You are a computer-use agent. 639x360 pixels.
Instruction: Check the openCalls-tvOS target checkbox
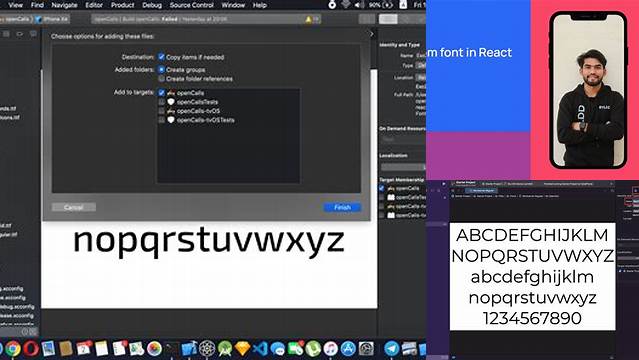(161, 111)
